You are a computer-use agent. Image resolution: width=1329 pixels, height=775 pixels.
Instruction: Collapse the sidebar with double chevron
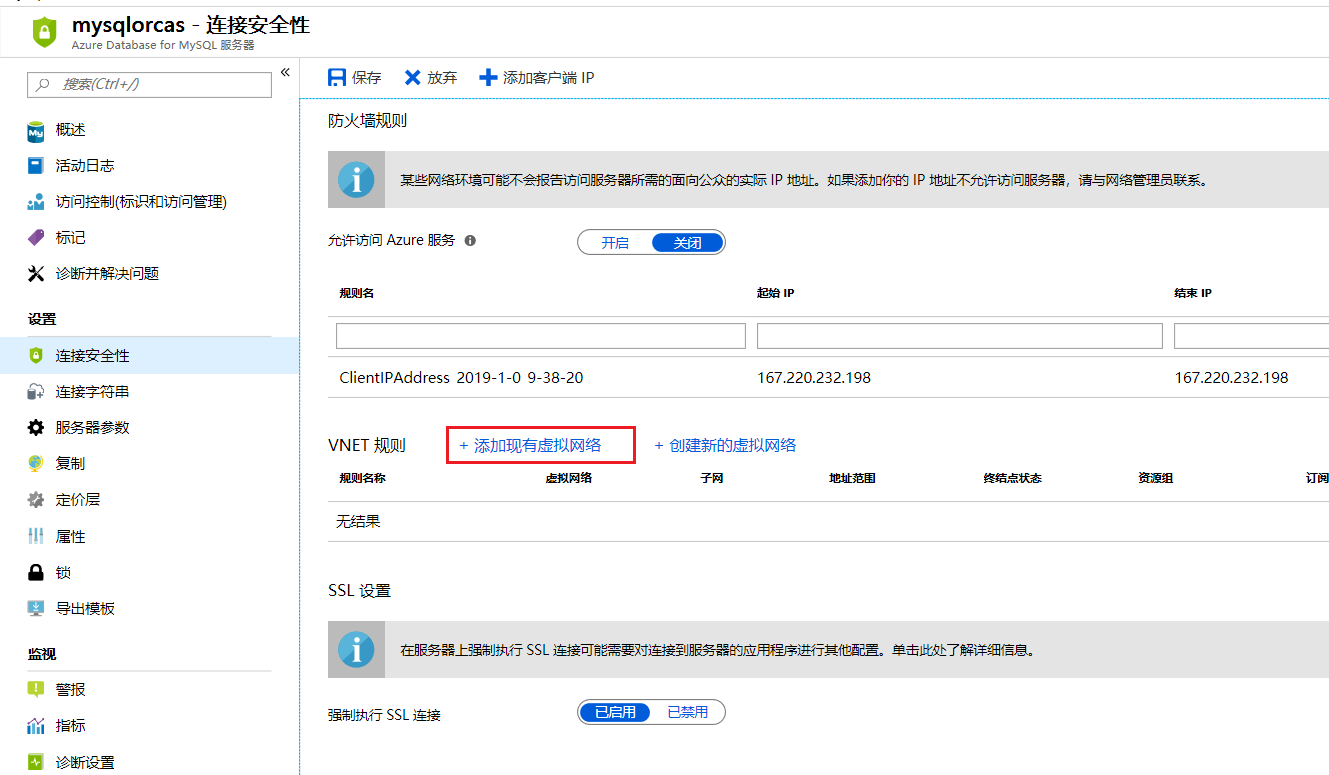coord(285,72)
